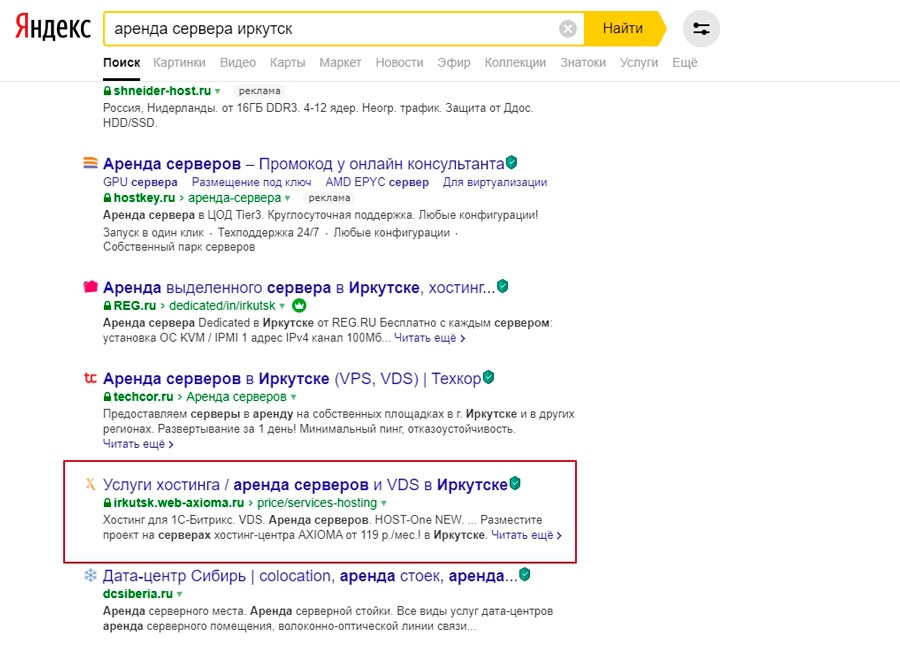Viewport: 900px width, 649px height.
Task: Open the Знатоки tab
Action: pyautogui.click(x=583, y=63)
